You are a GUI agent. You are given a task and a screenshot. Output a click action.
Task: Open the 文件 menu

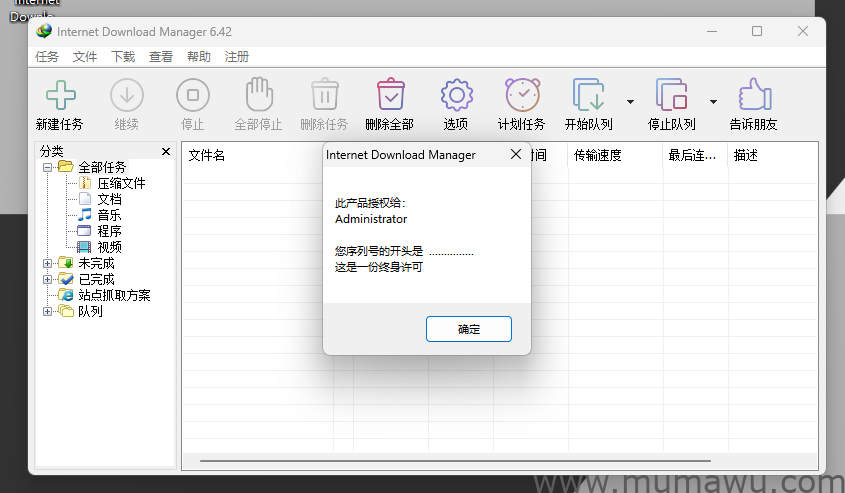(x=85, y=57)
